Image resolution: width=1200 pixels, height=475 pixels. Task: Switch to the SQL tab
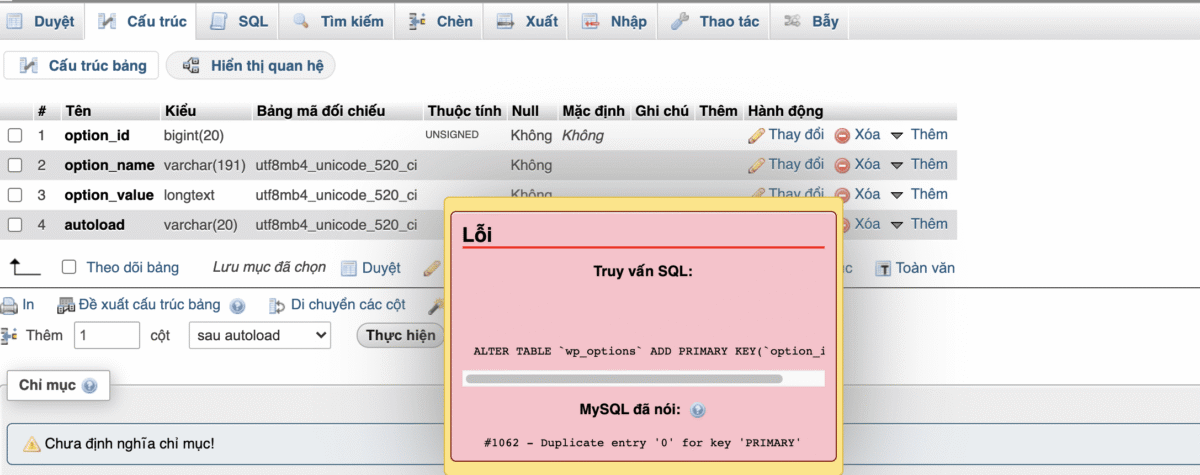click(240, 21)
